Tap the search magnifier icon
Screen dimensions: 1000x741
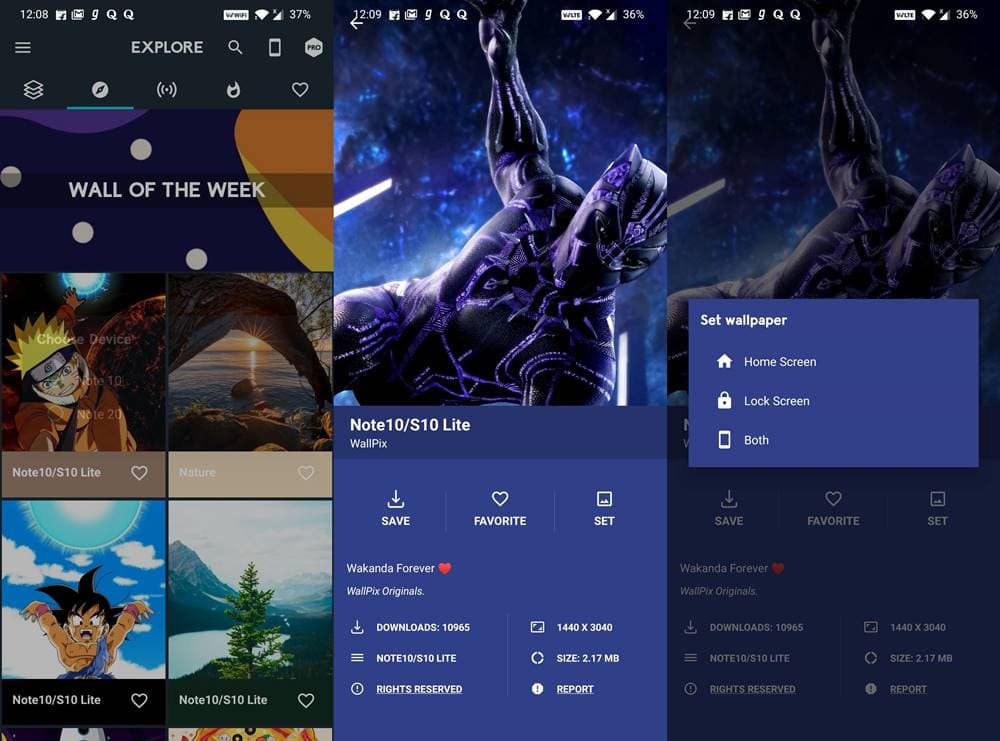235,47
